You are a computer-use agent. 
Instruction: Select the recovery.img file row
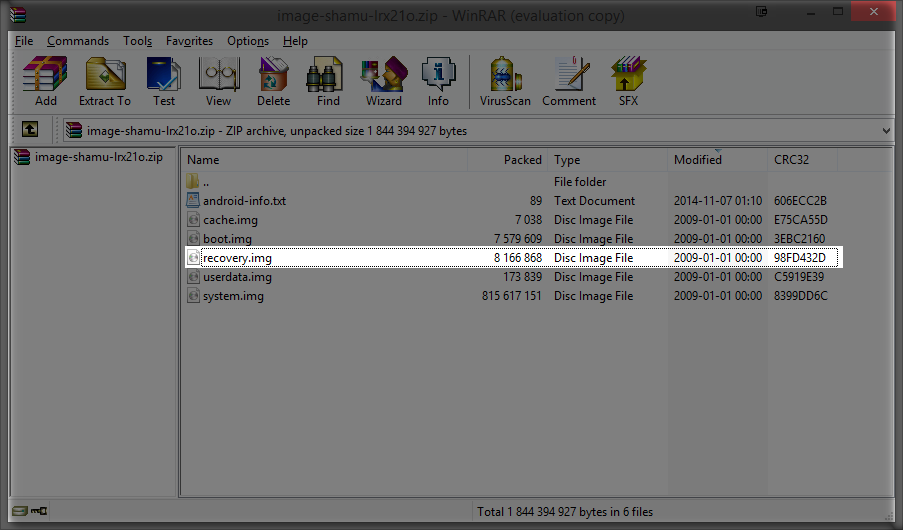513,258
